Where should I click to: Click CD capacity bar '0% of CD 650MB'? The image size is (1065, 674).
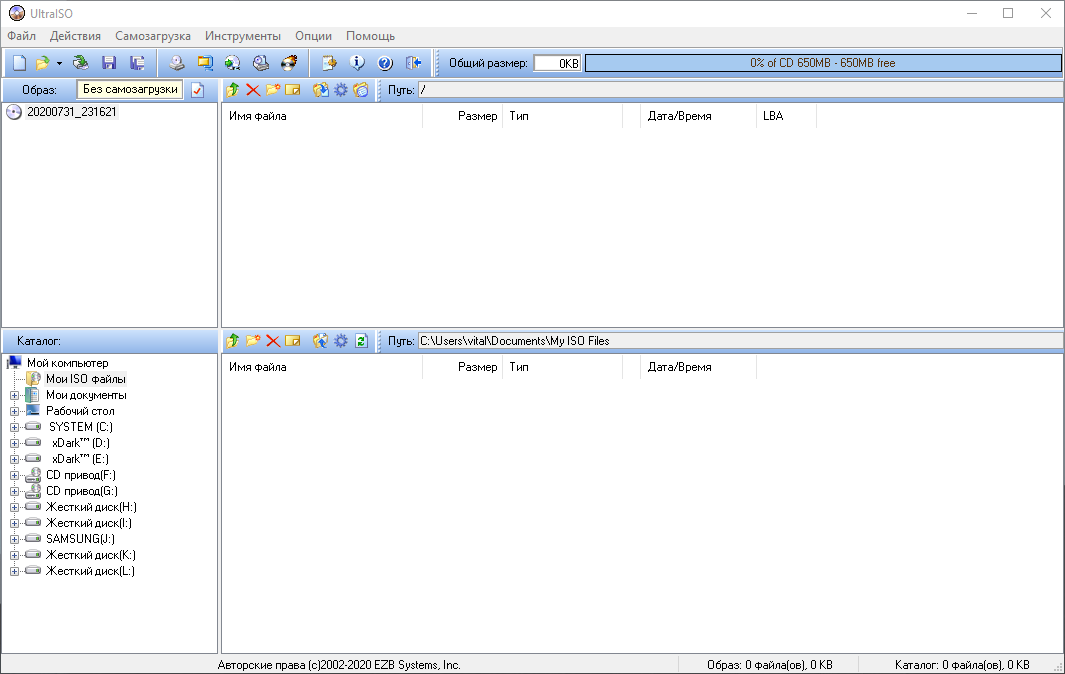tap(823, 63)
